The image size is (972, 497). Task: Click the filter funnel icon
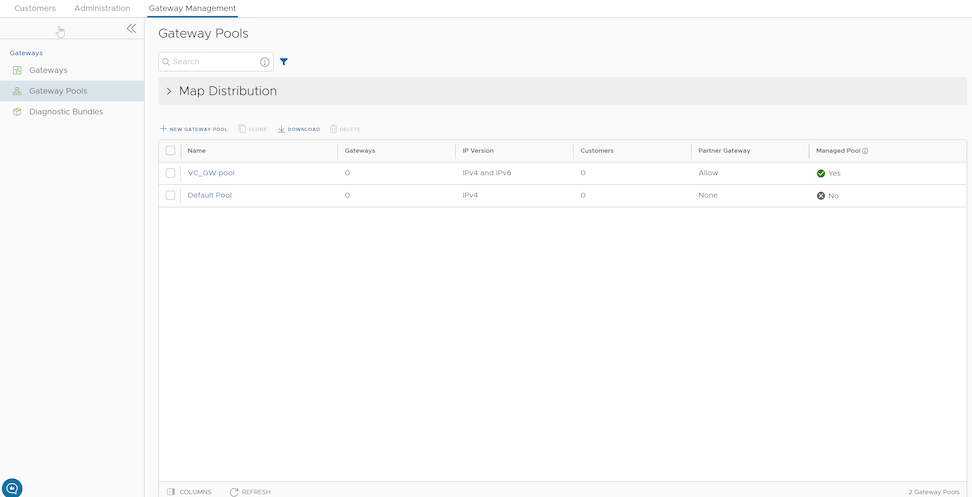(x=284, y=62)
